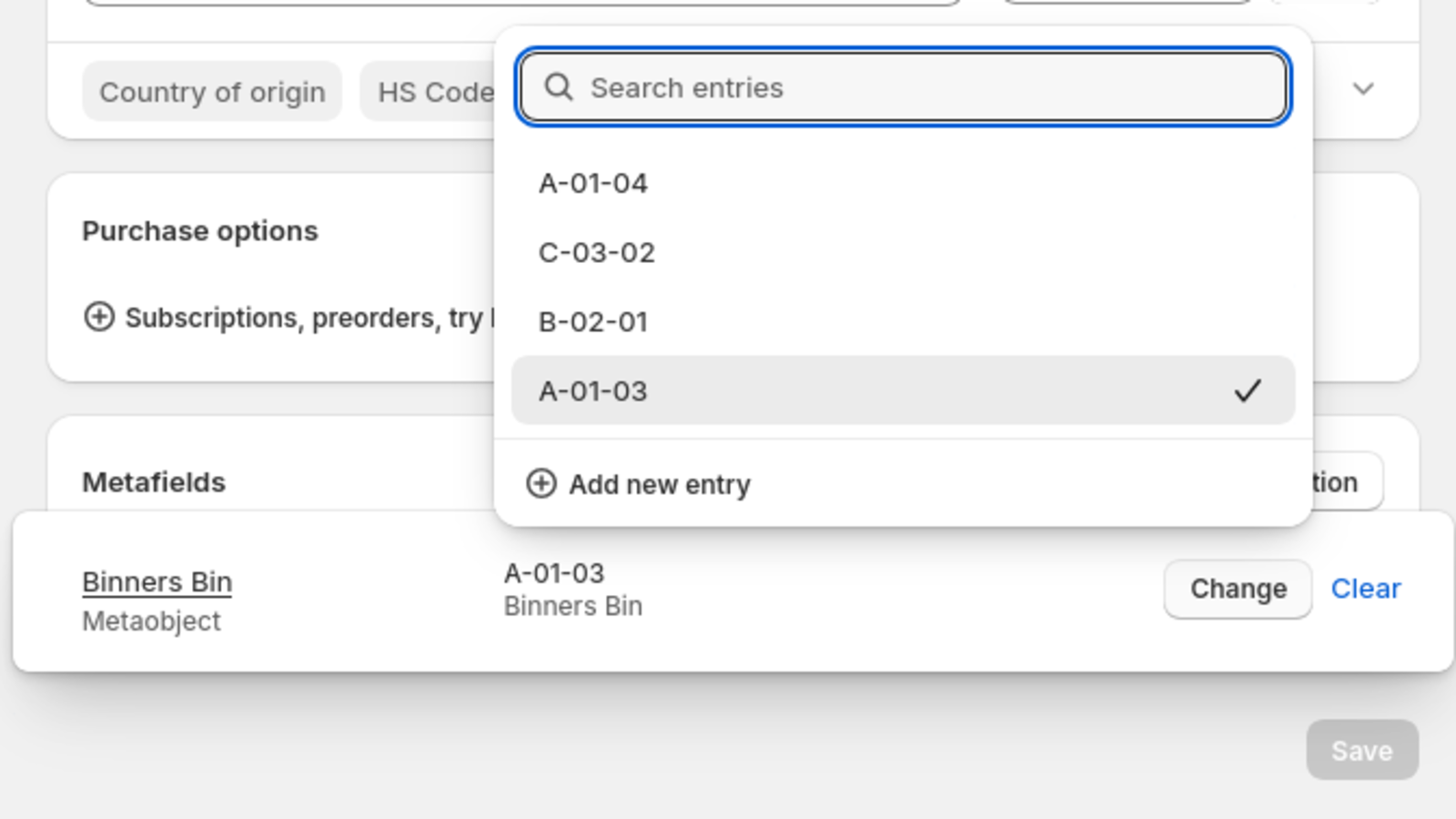Select entry A-01-04 from the list
1456x819 pixels.
(903, 183)
